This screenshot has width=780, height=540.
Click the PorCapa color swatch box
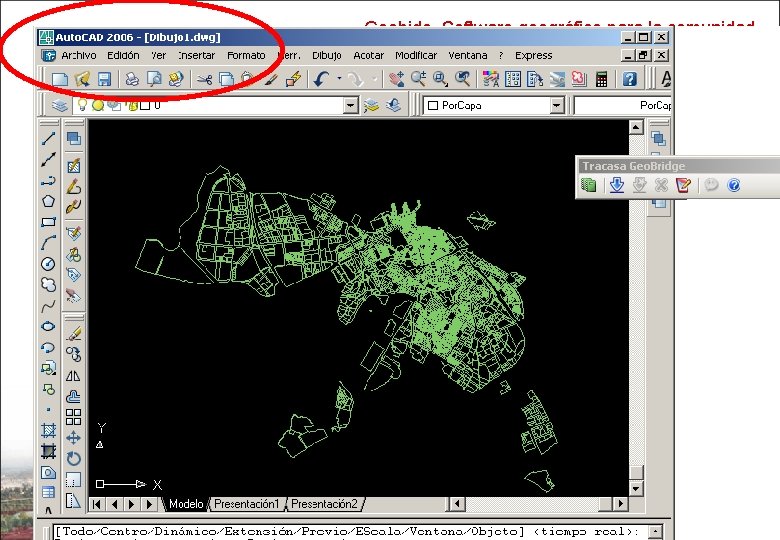433,105
